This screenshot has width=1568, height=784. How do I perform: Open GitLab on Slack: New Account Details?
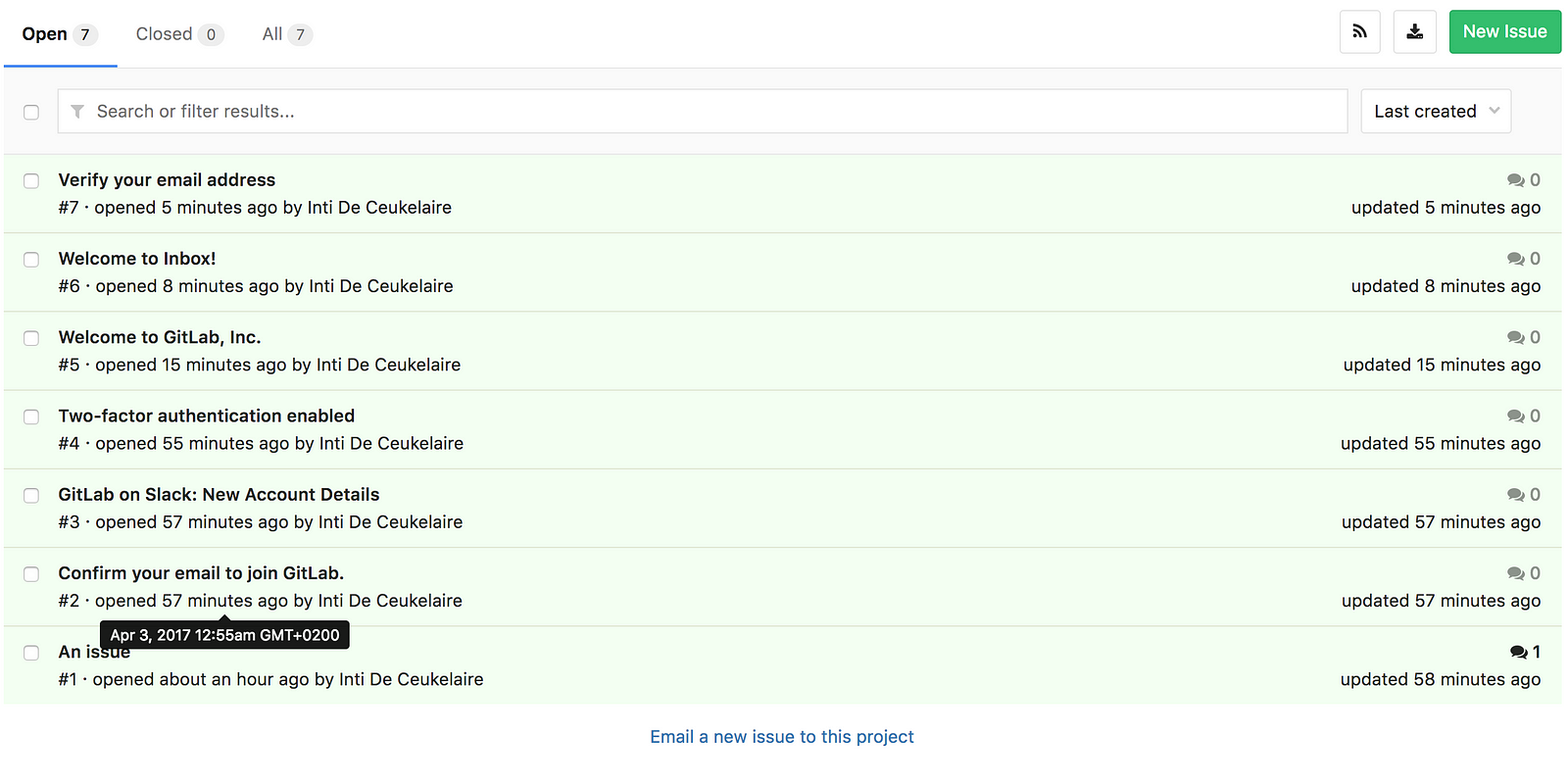pos(219,495)
